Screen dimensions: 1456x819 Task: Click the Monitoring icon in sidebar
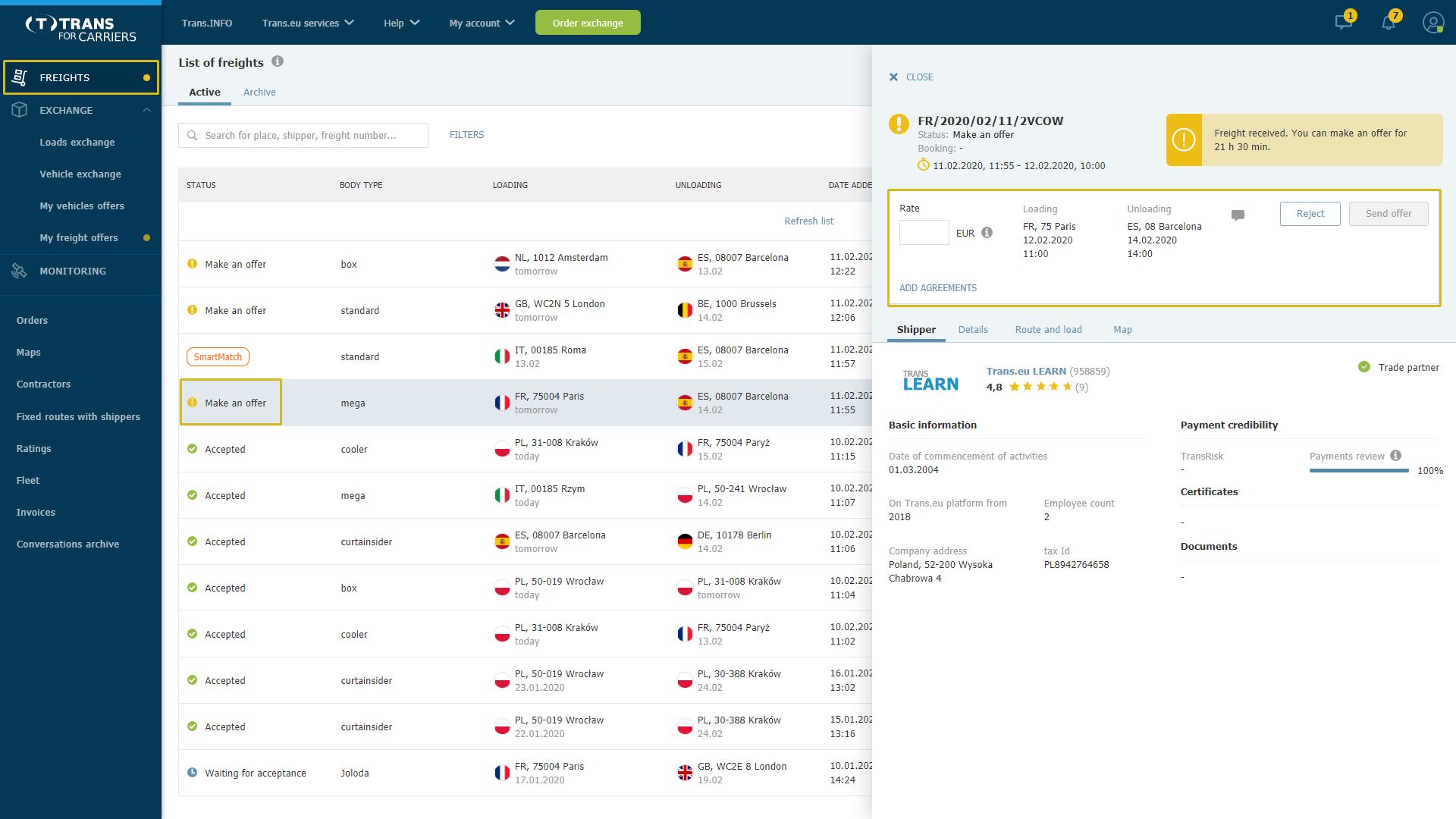coord(20,271)
